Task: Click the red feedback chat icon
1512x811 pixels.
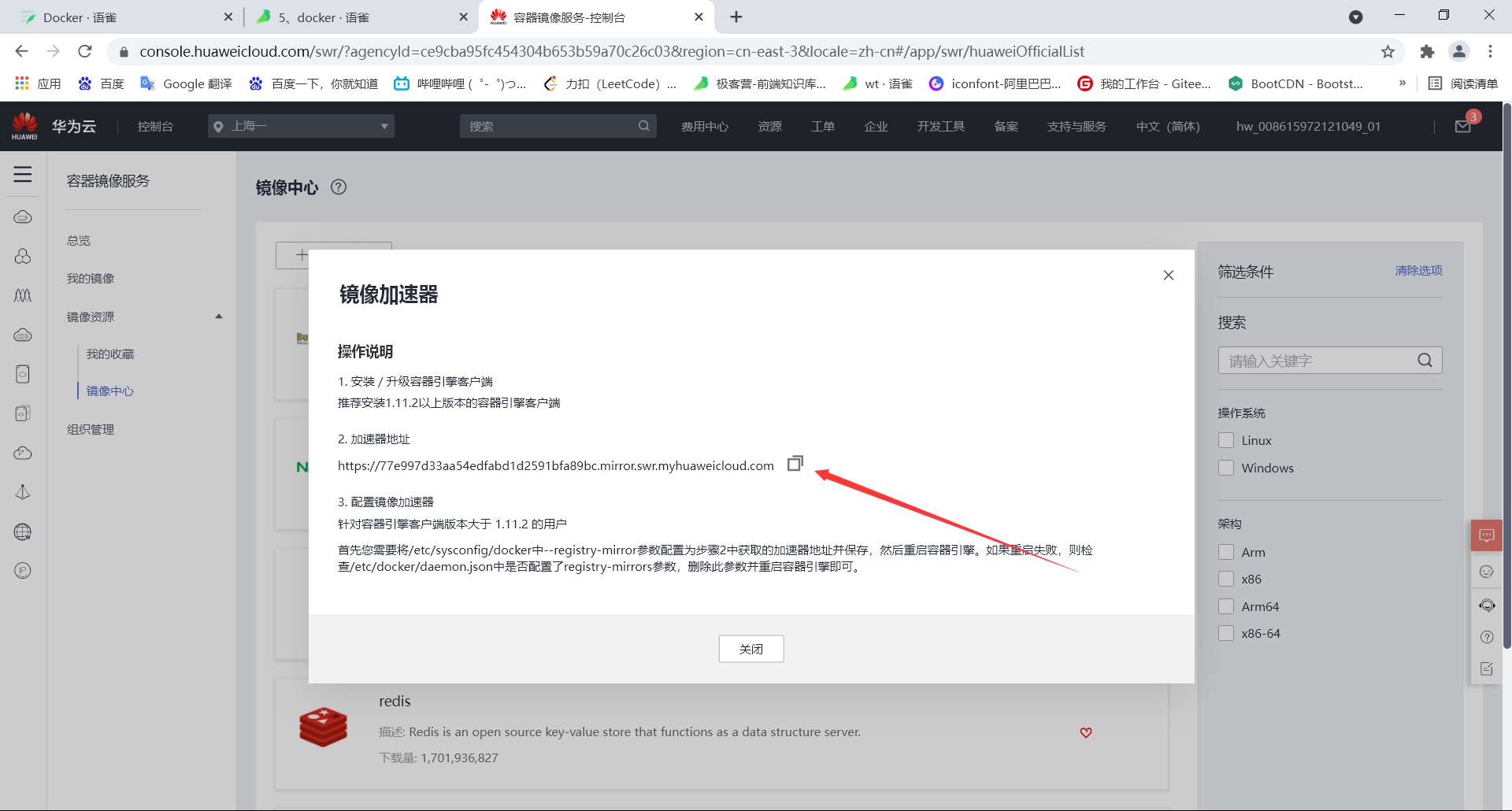Action: coord(1487,535)
